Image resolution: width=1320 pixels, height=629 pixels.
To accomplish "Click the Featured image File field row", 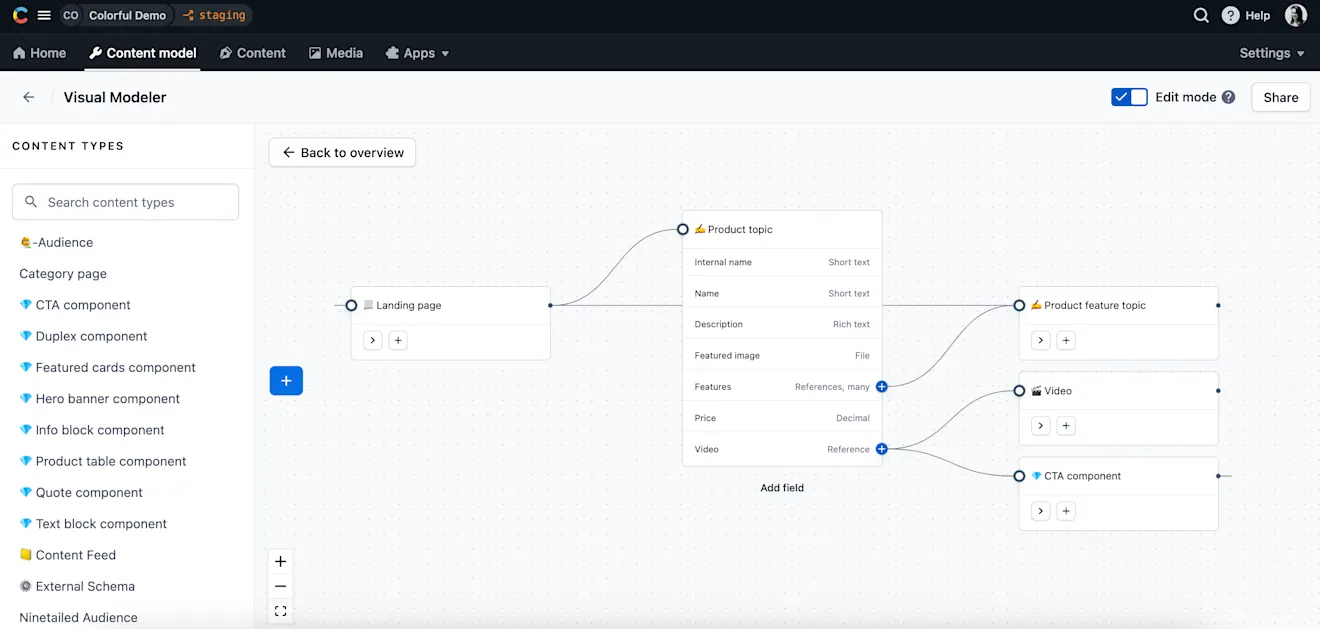I will point(782,355).
